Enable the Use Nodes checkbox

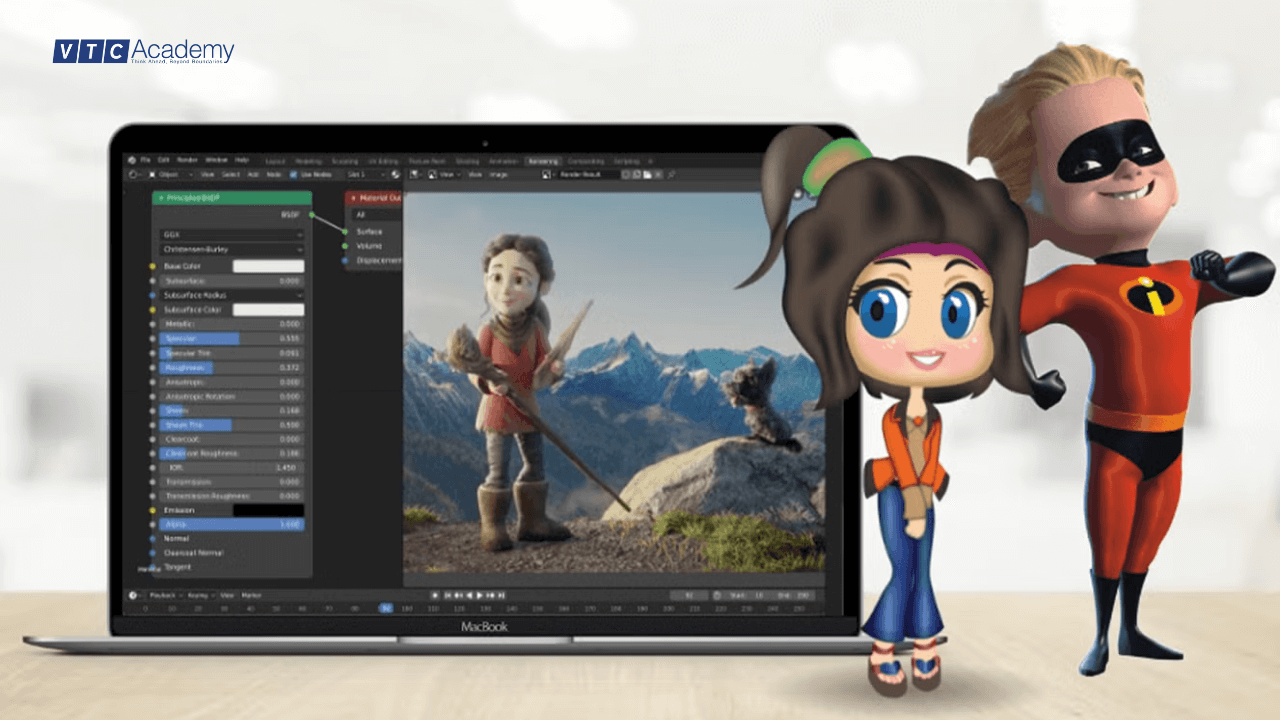292,174
